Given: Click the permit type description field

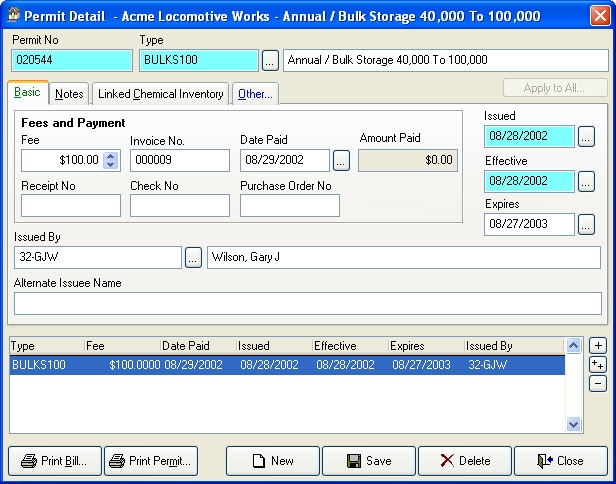Looking at the screenshot, I should point(446,60).
